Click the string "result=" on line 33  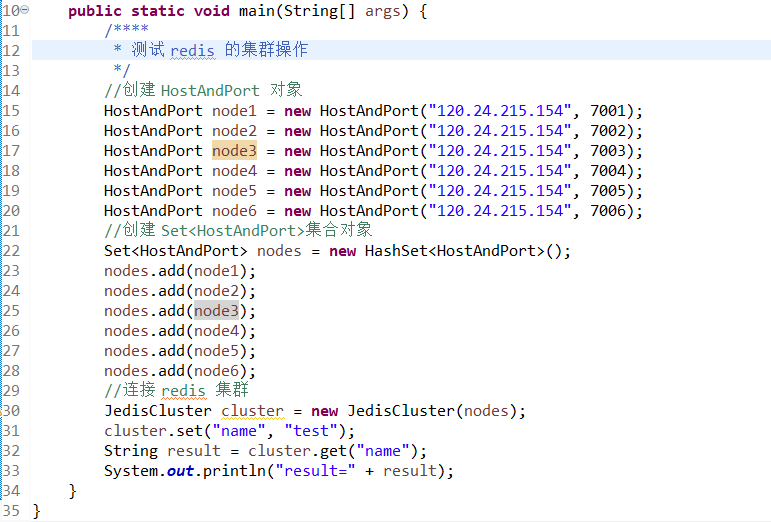click(x=315, y=471)
